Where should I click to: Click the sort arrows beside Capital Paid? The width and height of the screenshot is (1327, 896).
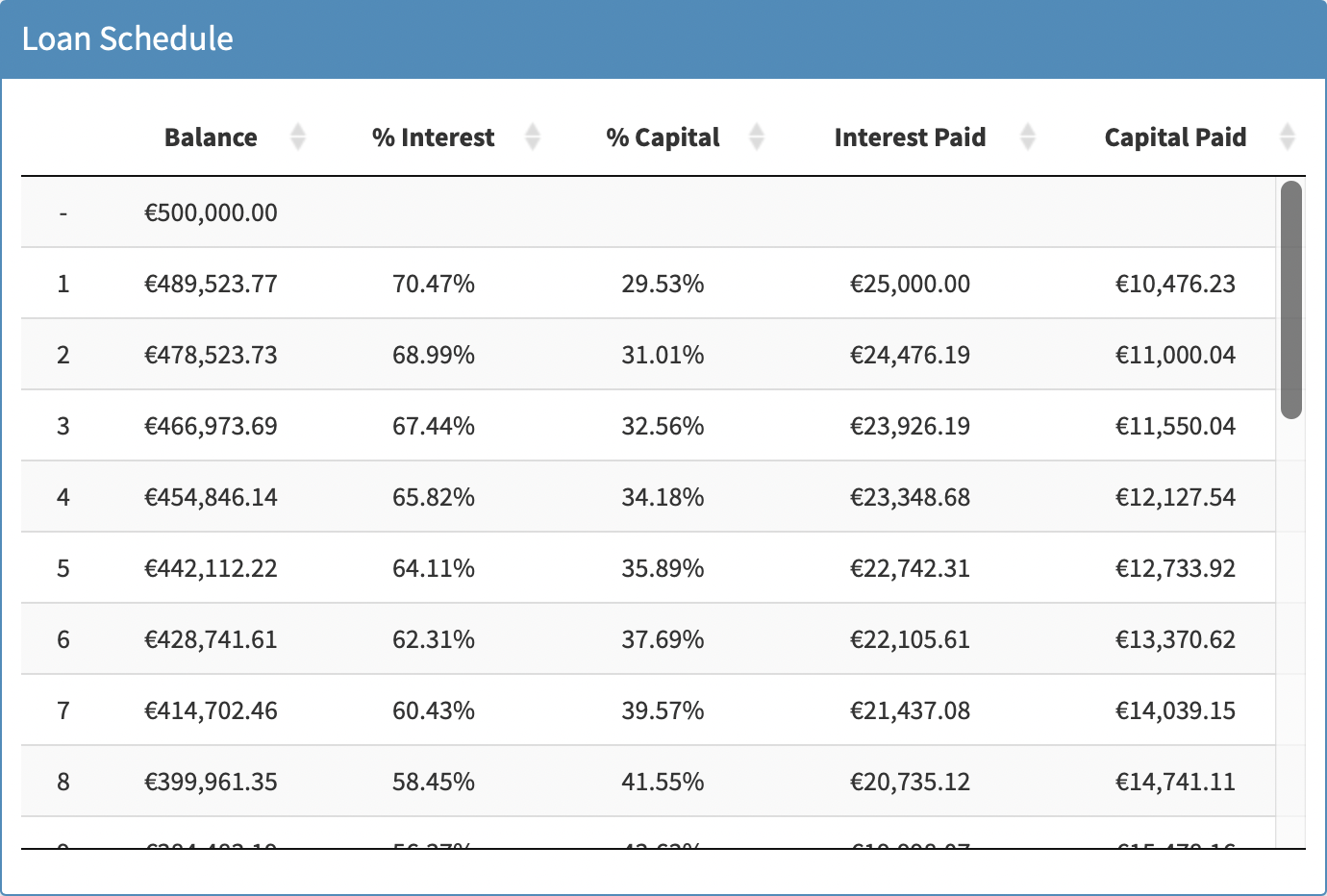pos(1288,137)
